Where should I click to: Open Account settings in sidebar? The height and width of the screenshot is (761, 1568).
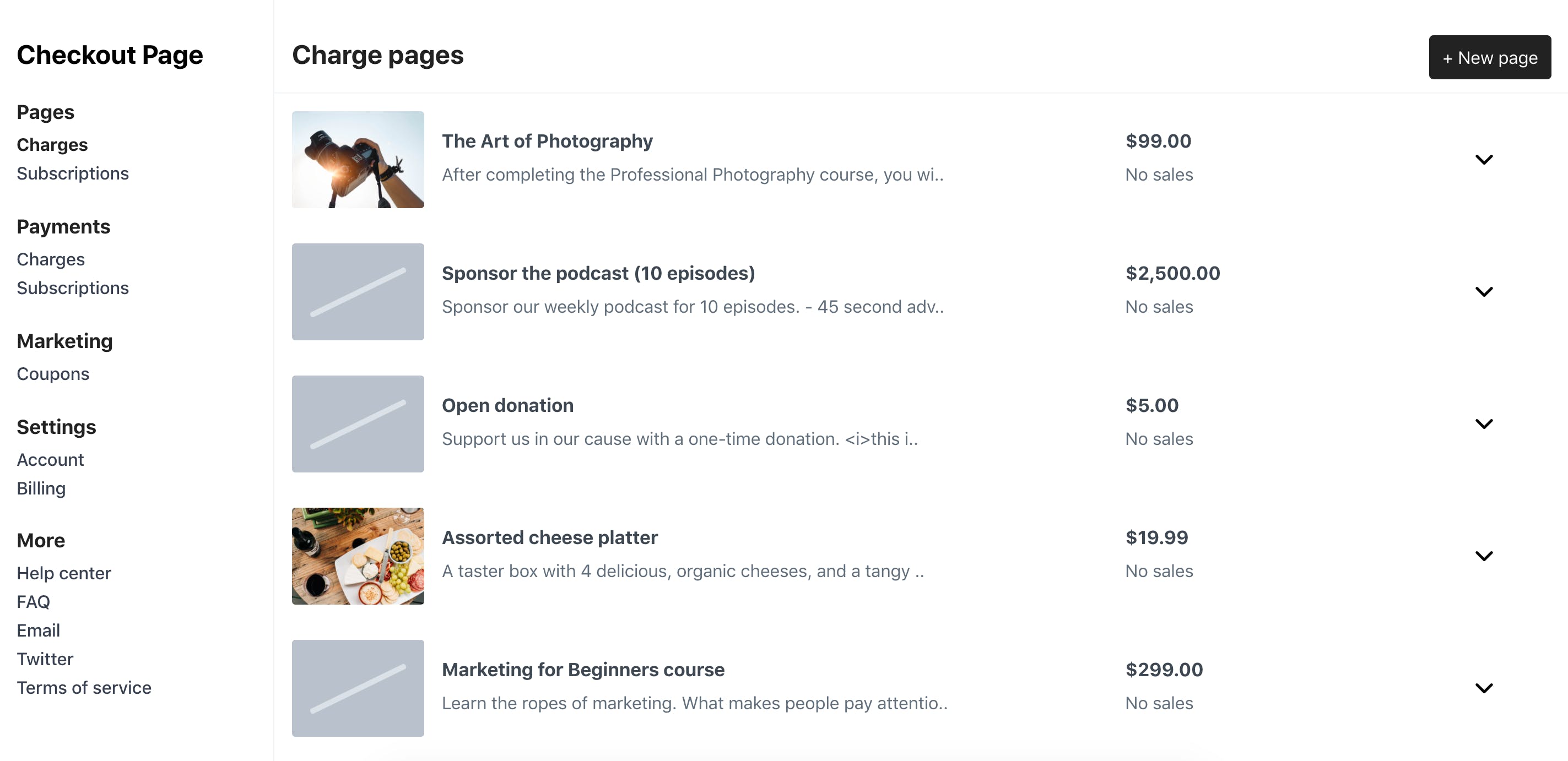pyautogui.click(x=50, y=459)
